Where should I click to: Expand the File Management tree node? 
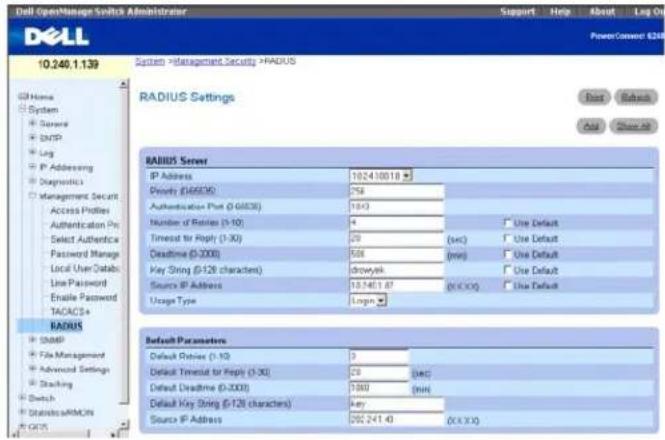(x=33, y=354)
